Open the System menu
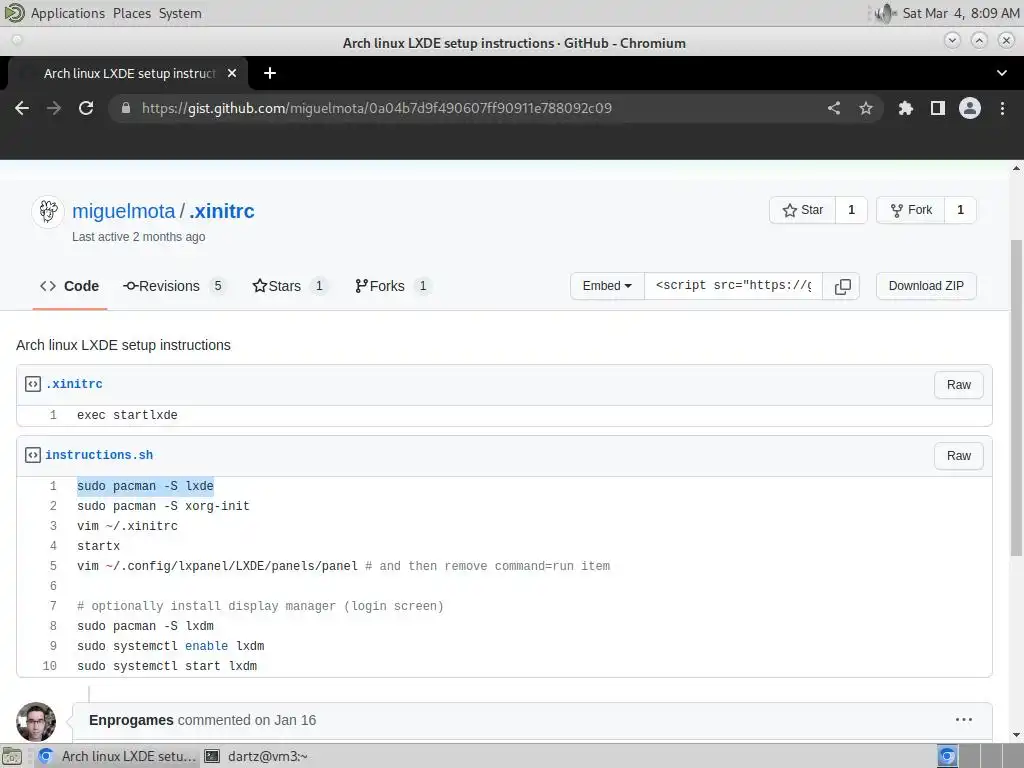 pyautogui.click(x=180, y=13)
